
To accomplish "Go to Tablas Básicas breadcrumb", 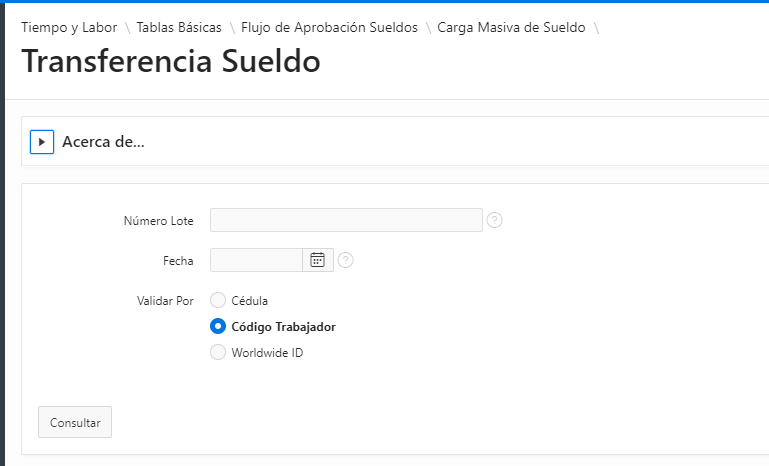I will (x=179, y=27).
